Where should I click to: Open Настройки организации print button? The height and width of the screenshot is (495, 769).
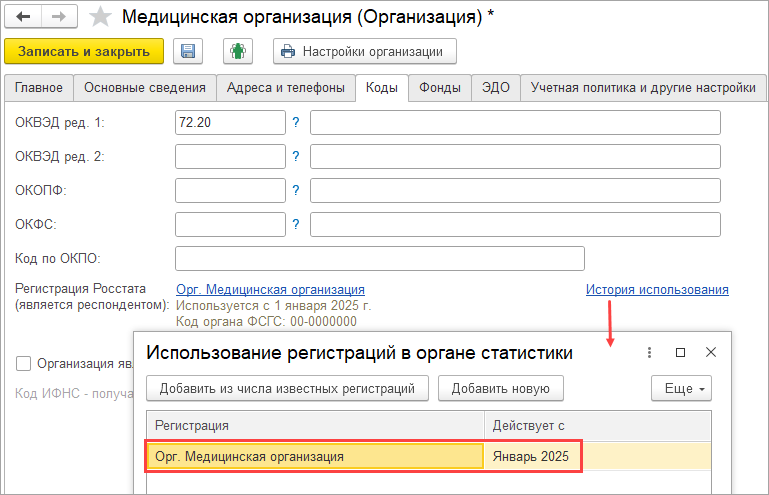pyautogui.click(x=364, y=52)
